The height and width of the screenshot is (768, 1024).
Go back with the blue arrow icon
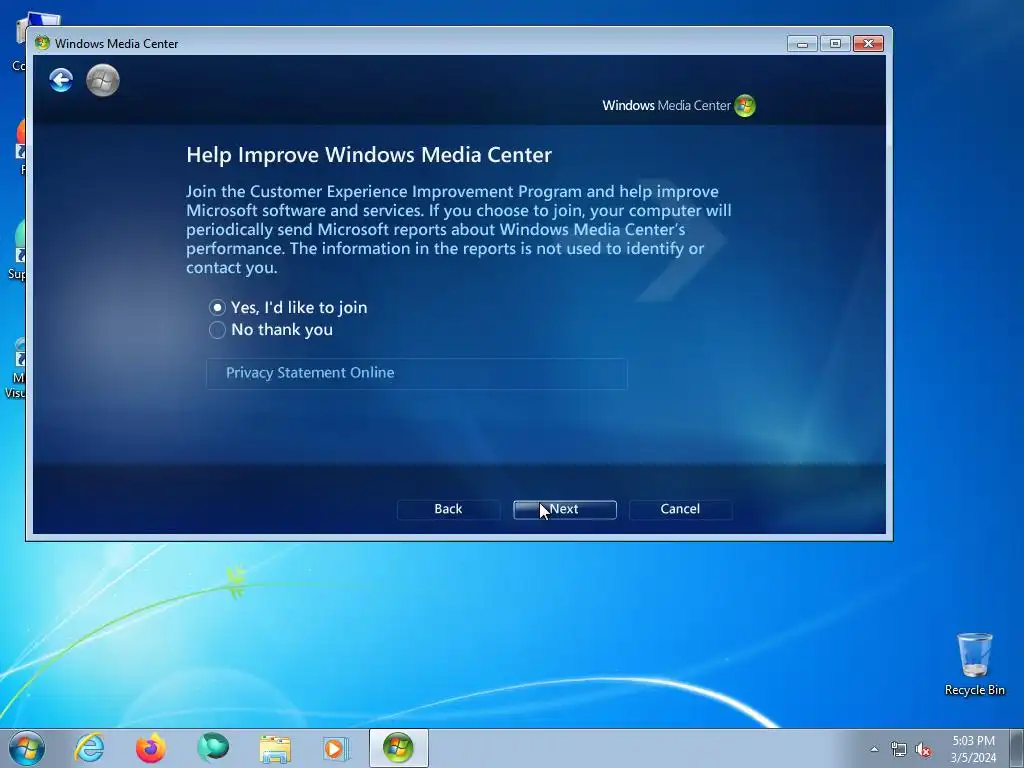[x=61, y=80]
